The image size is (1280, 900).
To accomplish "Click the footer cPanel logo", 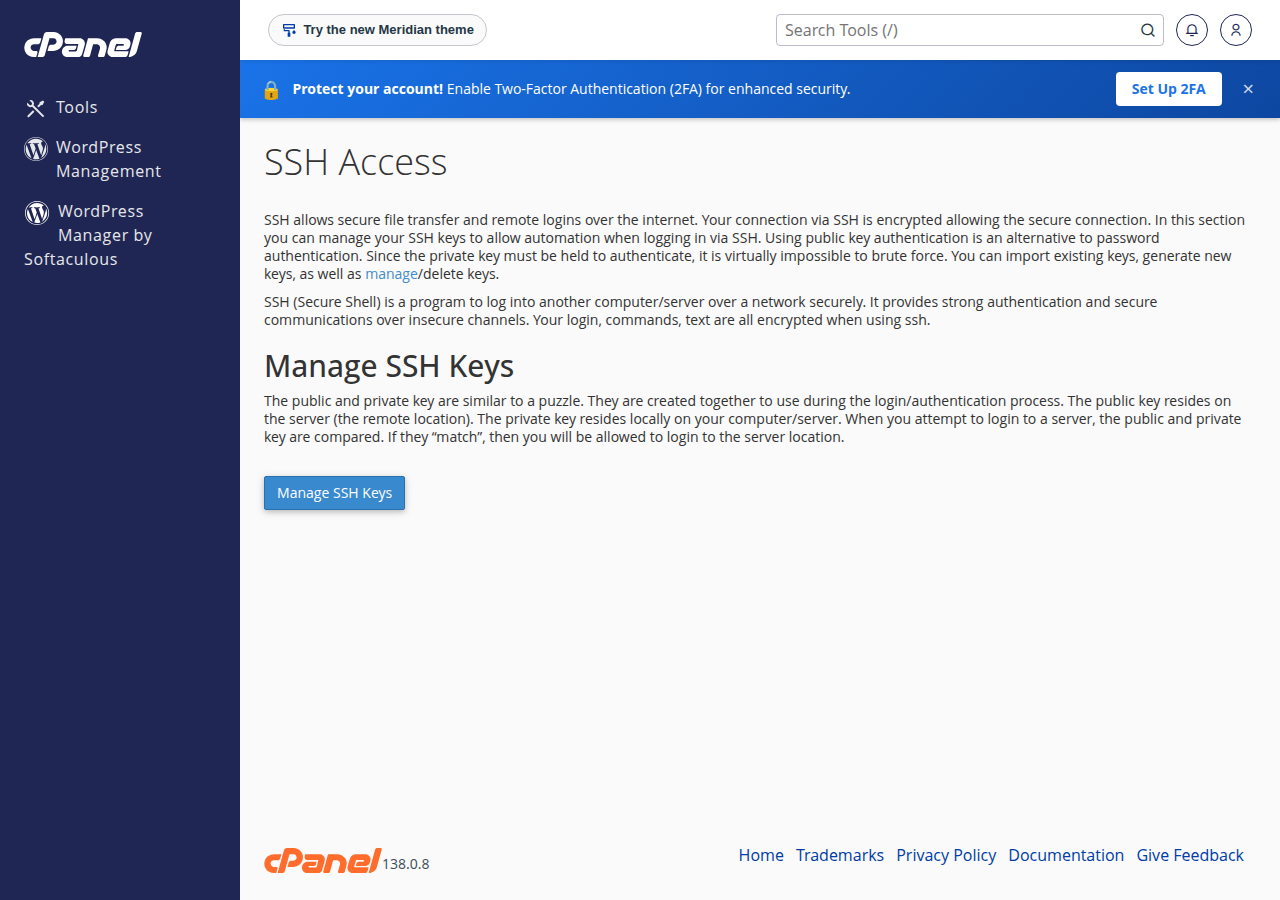I will pos(322,860).
